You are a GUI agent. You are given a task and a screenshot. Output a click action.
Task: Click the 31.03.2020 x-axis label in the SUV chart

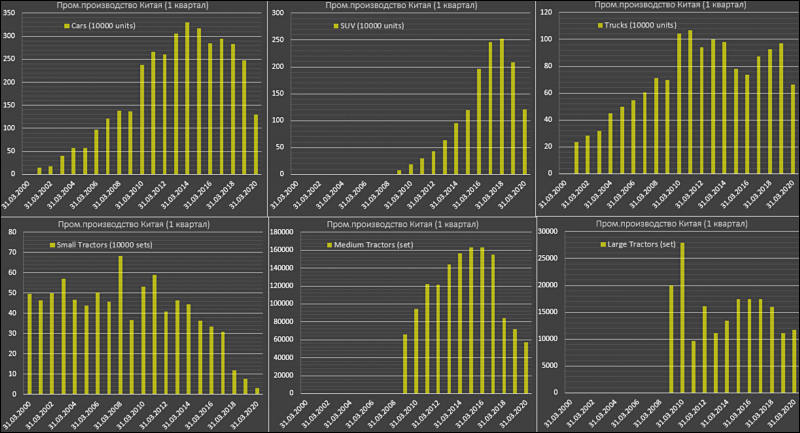(x=512, y=194)
